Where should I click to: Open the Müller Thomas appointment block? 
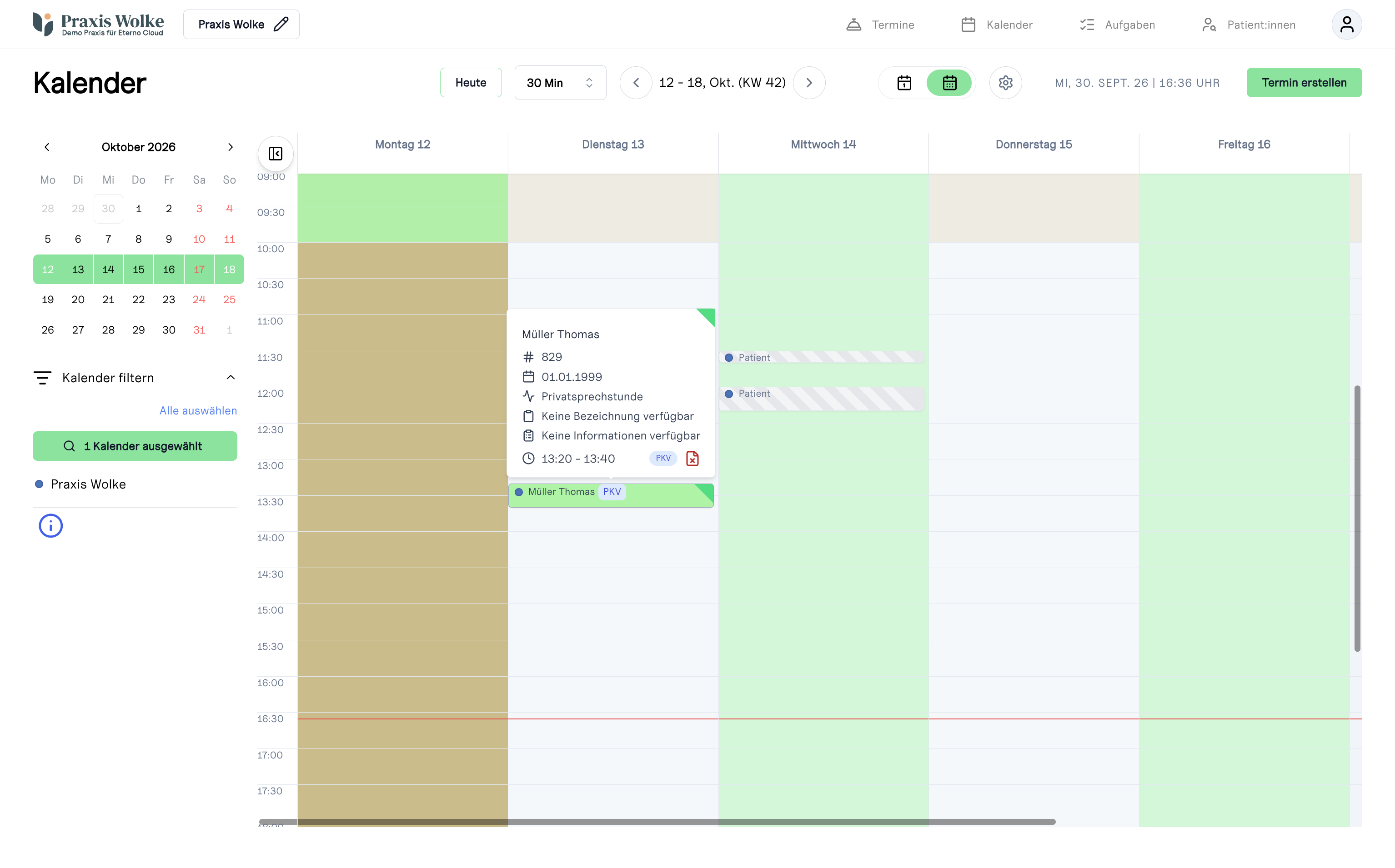point(611,495)
